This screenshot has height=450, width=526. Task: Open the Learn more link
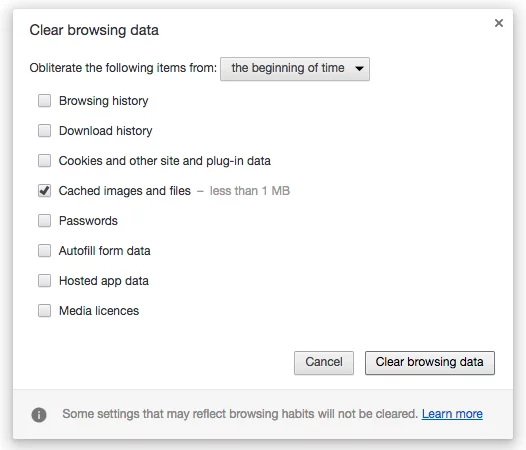pos(452,414)
